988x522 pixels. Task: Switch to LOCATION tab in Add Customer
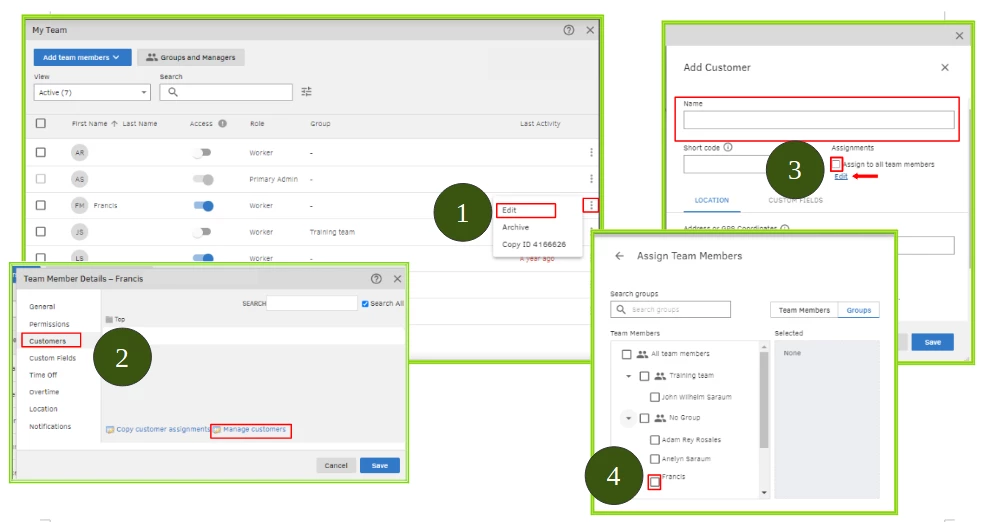click(x=711, y=200)
